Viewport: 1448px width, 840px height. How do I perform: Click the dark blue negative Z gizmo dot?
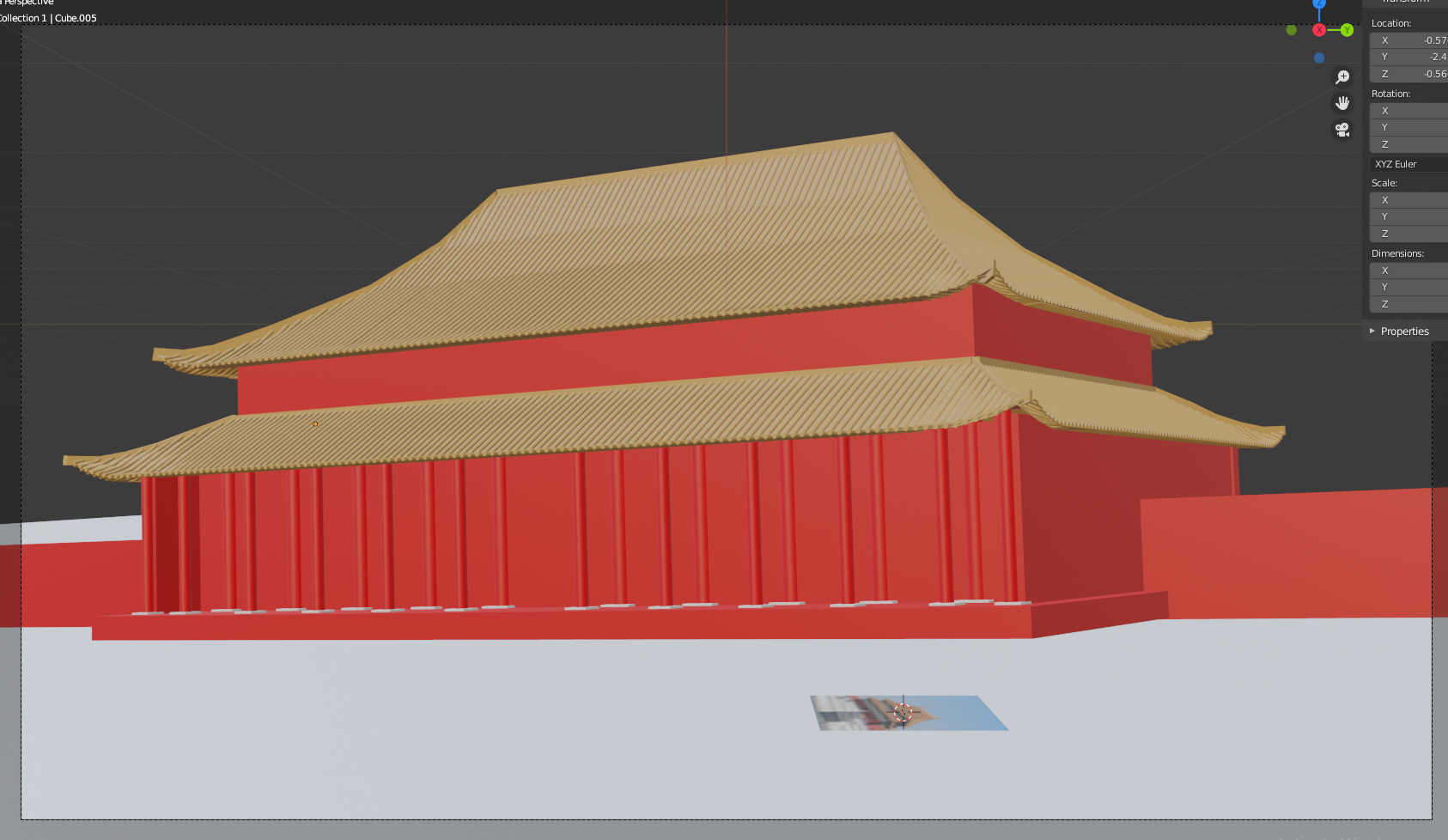[1319, 58]
